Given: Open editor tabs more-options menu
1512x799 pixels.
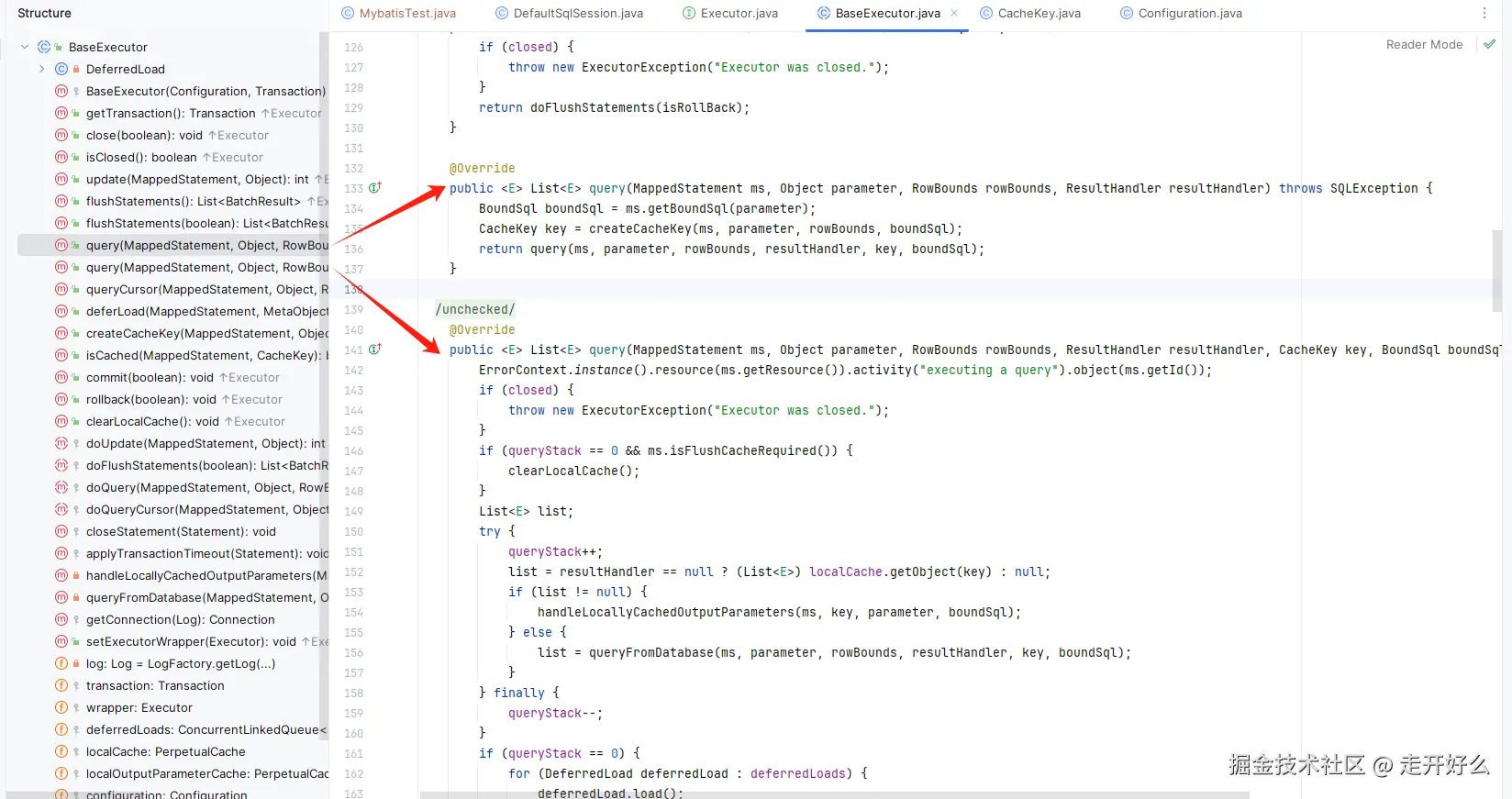Looking at the screenshot, I should click(x=1484, y=13).
